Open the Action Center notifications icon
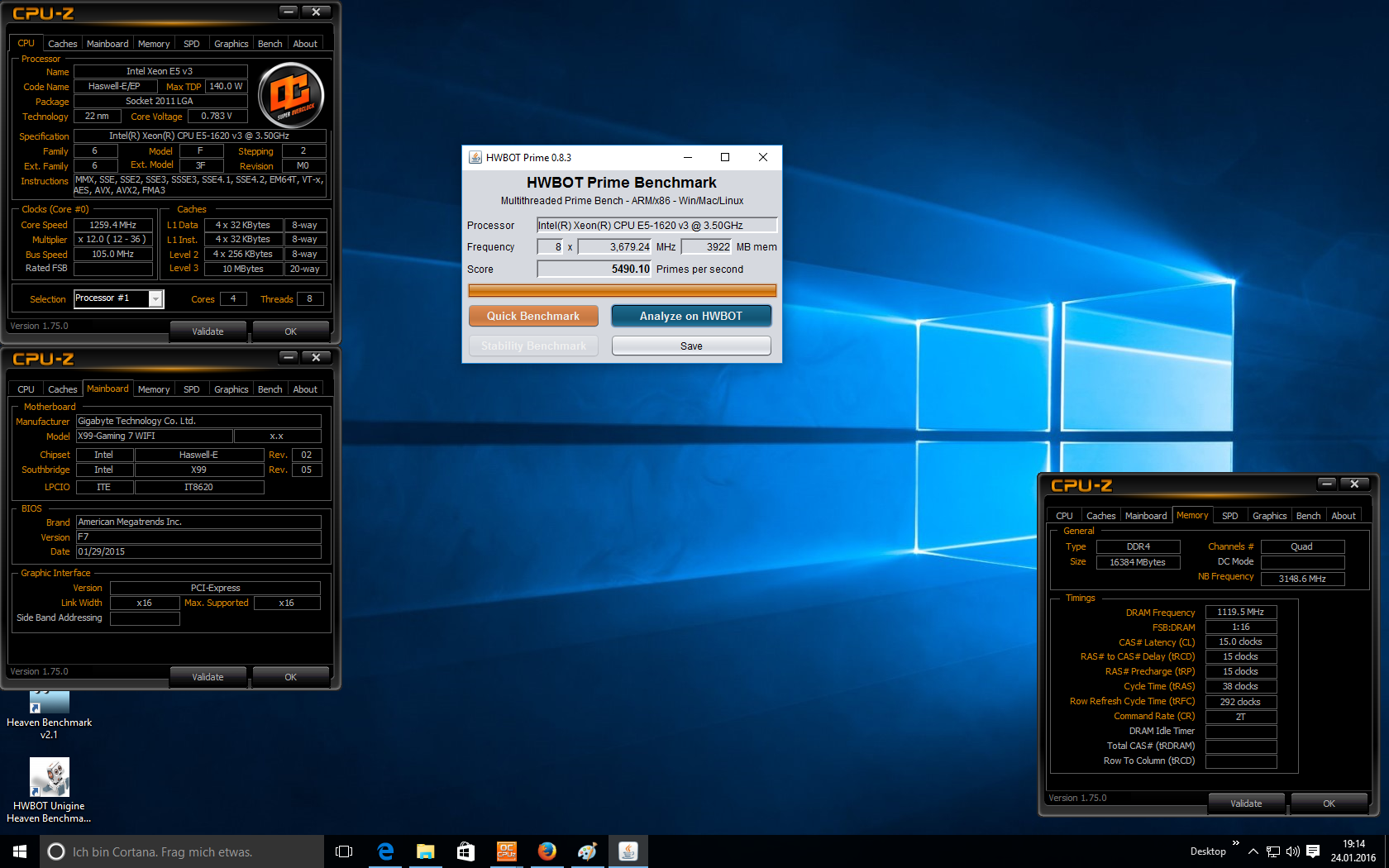Screen dimensions: 1389x868 tap(1313, 851)
